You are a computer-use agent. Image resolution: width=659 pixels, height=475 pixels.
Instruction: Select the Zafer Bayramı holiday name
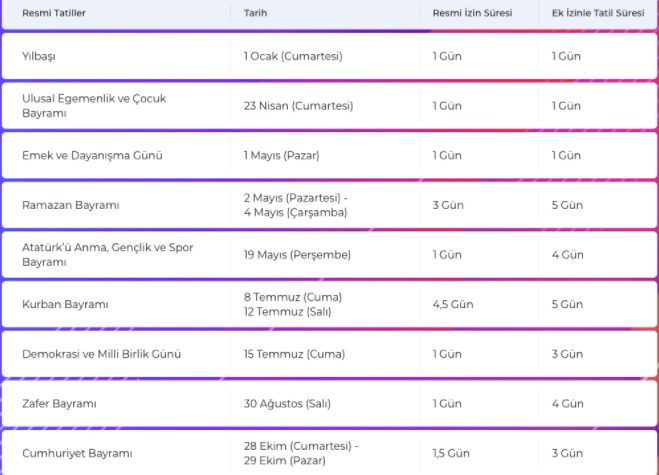(x=59, y=404)
